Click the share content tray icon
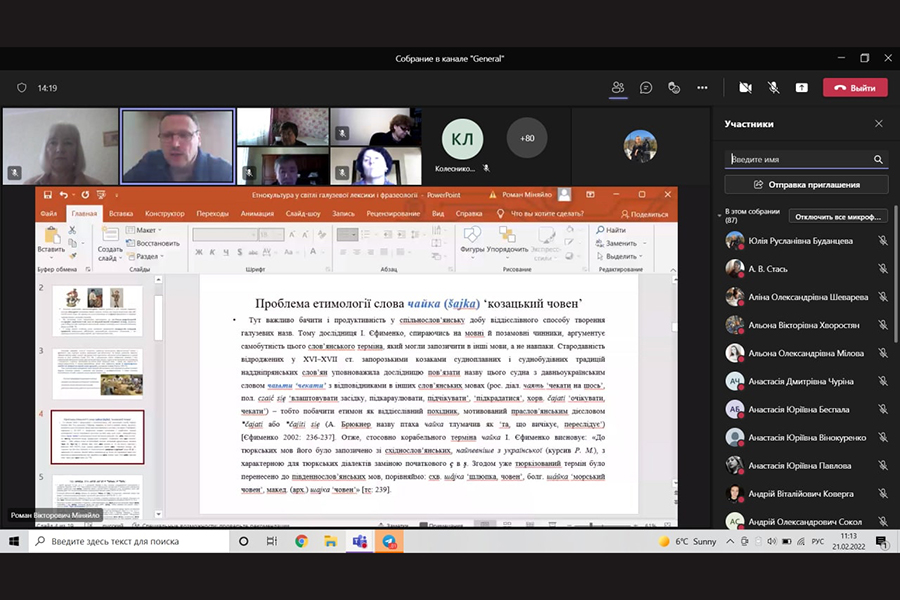The width and height of the screenshot is (900, 600). pos(801,88)
